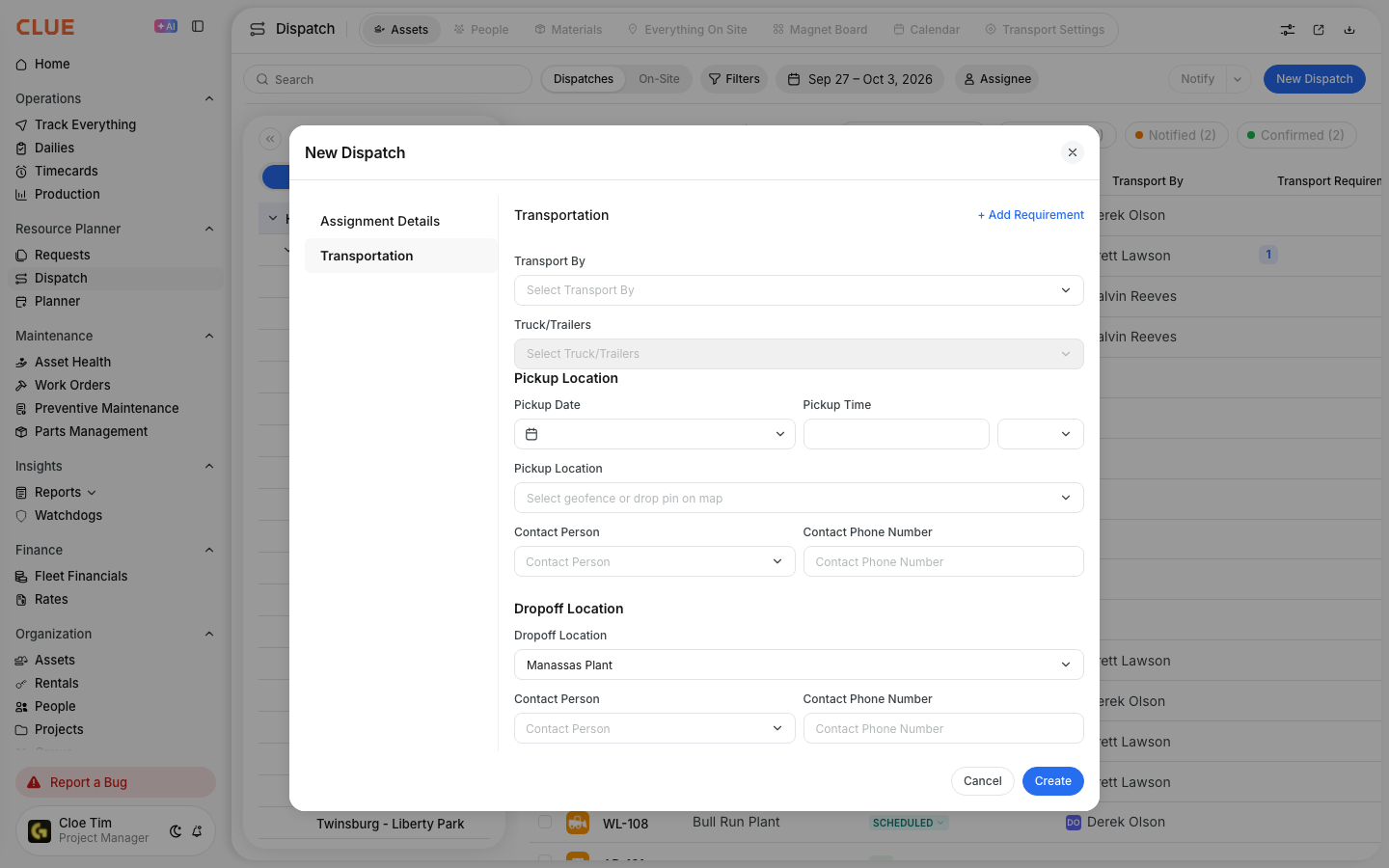Viewport: 1389px width, 868px height.
Task: Click the open in new window icon
Action: [x=1319, y=30]
